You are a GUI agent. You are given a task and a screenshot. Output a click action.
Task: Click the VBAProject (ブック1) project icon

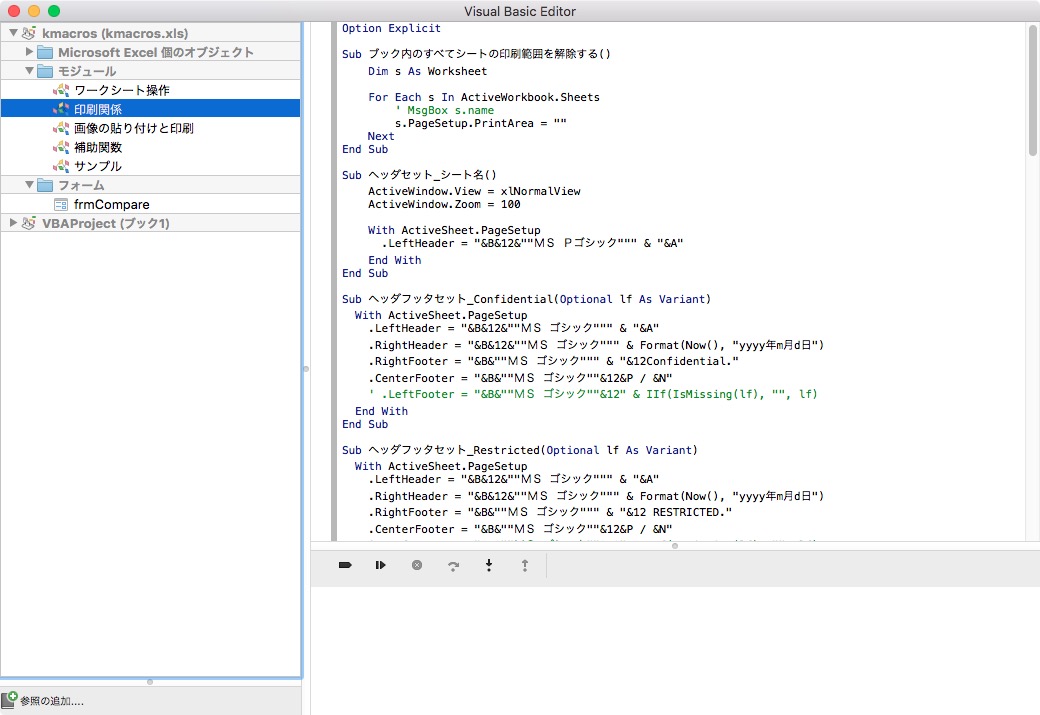click(29, 223)
